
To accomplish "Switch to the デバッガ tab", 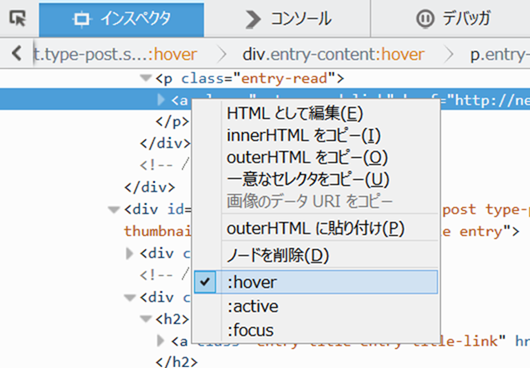I will (x=452, y=19).
